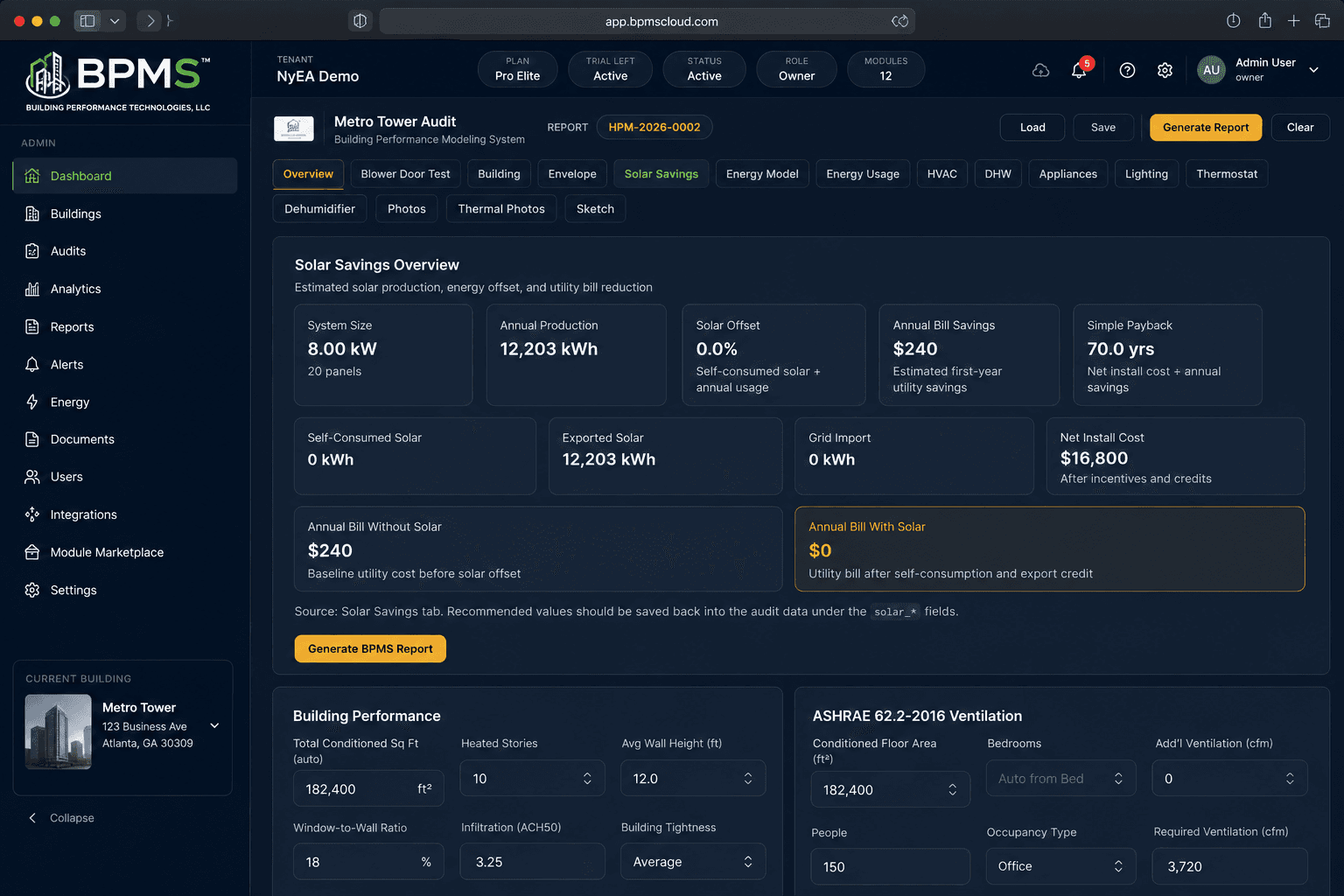Open Analytics via its chart icon

[x=32, y=289]
